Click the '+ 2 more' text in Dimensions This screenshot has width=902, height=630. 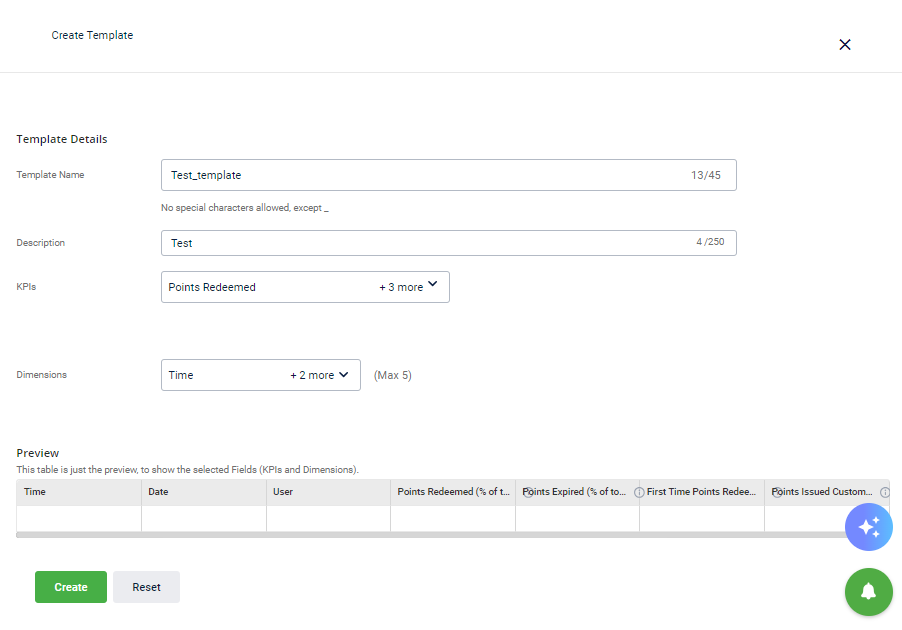[312, 375]
